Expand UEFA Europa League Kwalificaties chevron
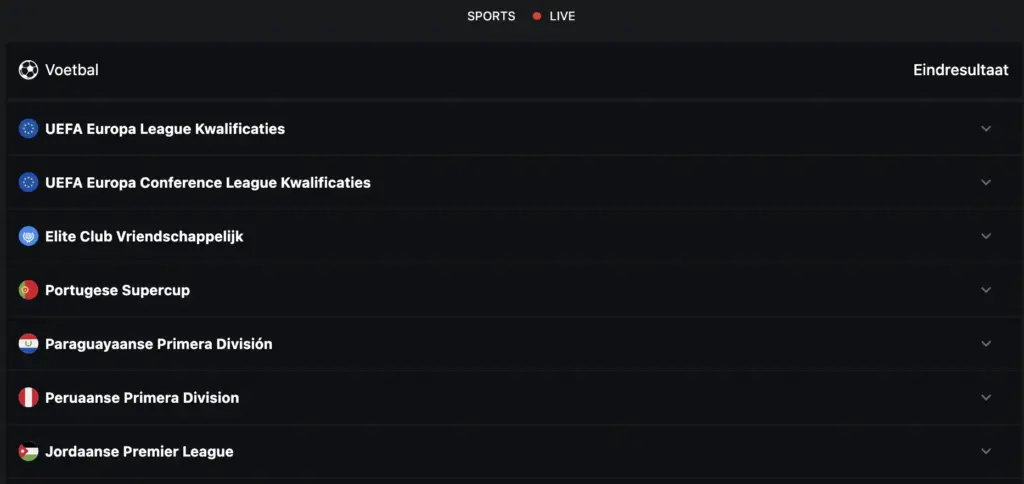 click(x=986, y=129)
